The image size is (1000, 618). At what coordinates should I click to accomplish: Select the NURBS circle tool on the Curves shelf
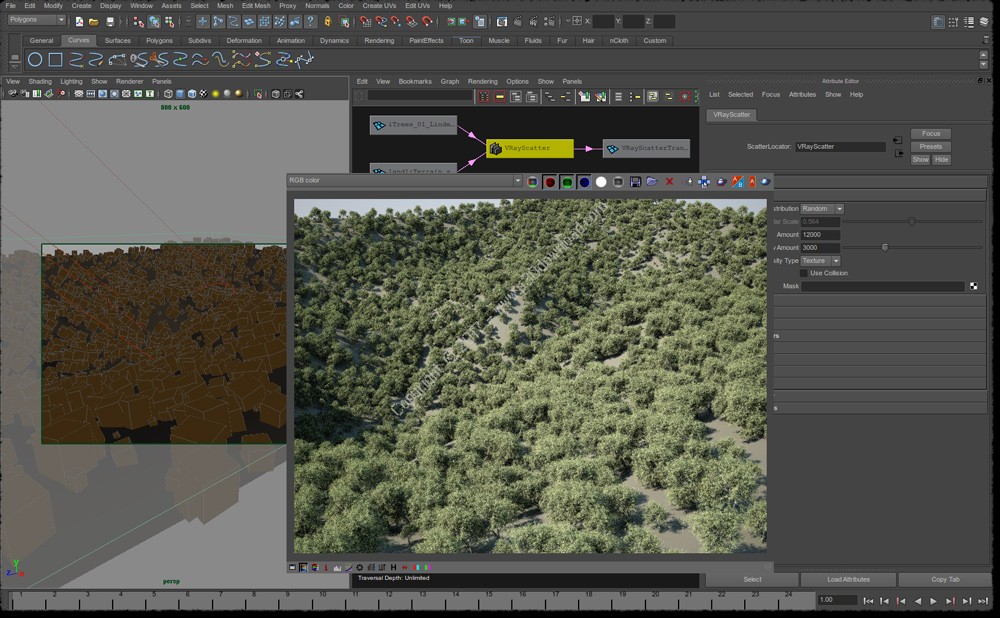coord(35,60)
